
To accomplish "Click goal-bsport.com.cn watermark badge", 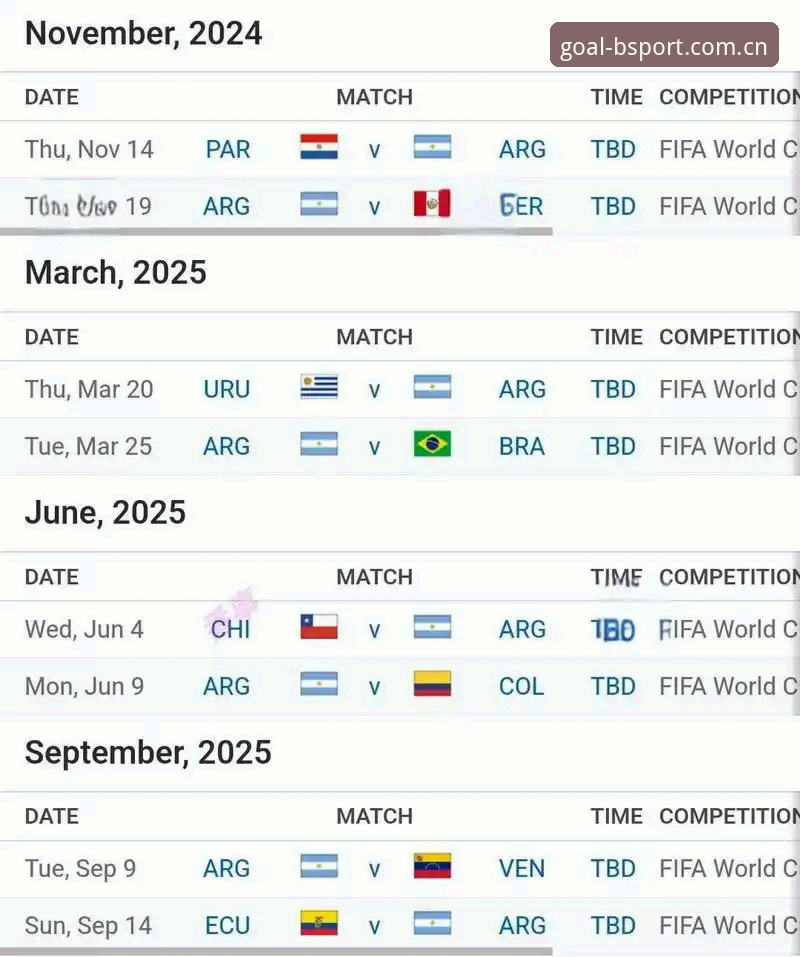I will (x=664, y=45).
